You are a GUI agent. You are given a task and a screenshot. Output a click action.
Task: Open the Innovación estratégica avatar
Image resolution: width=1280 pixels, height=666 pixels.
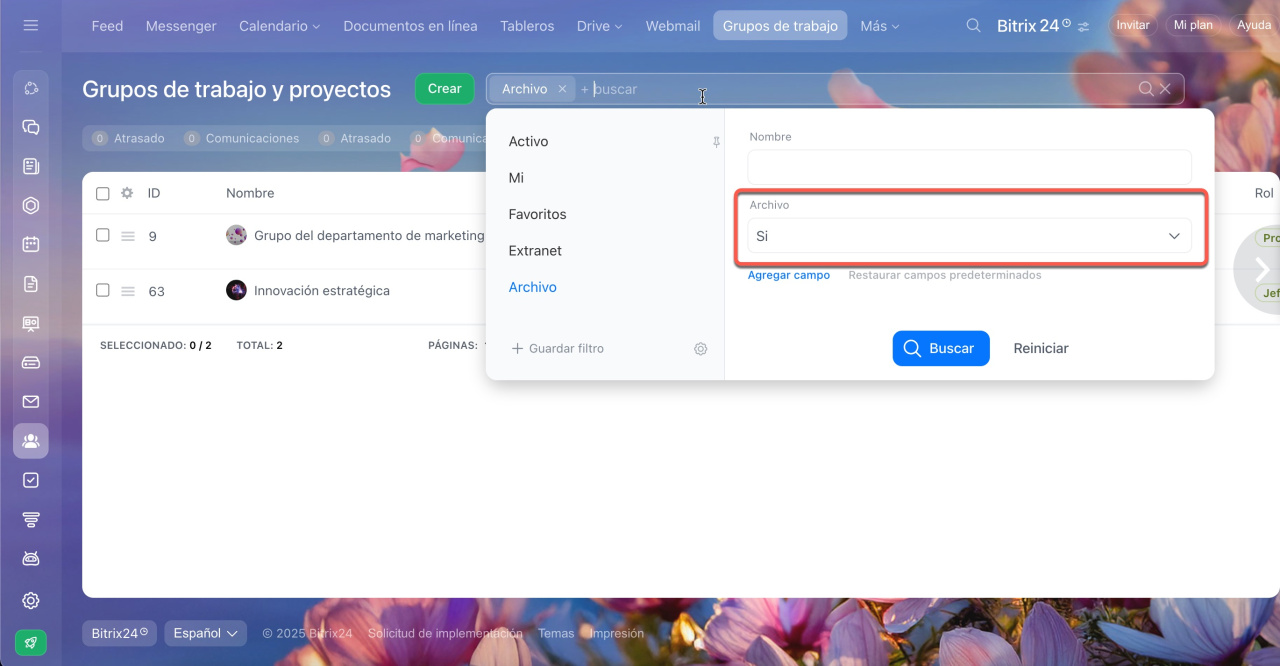coord(236,290)
